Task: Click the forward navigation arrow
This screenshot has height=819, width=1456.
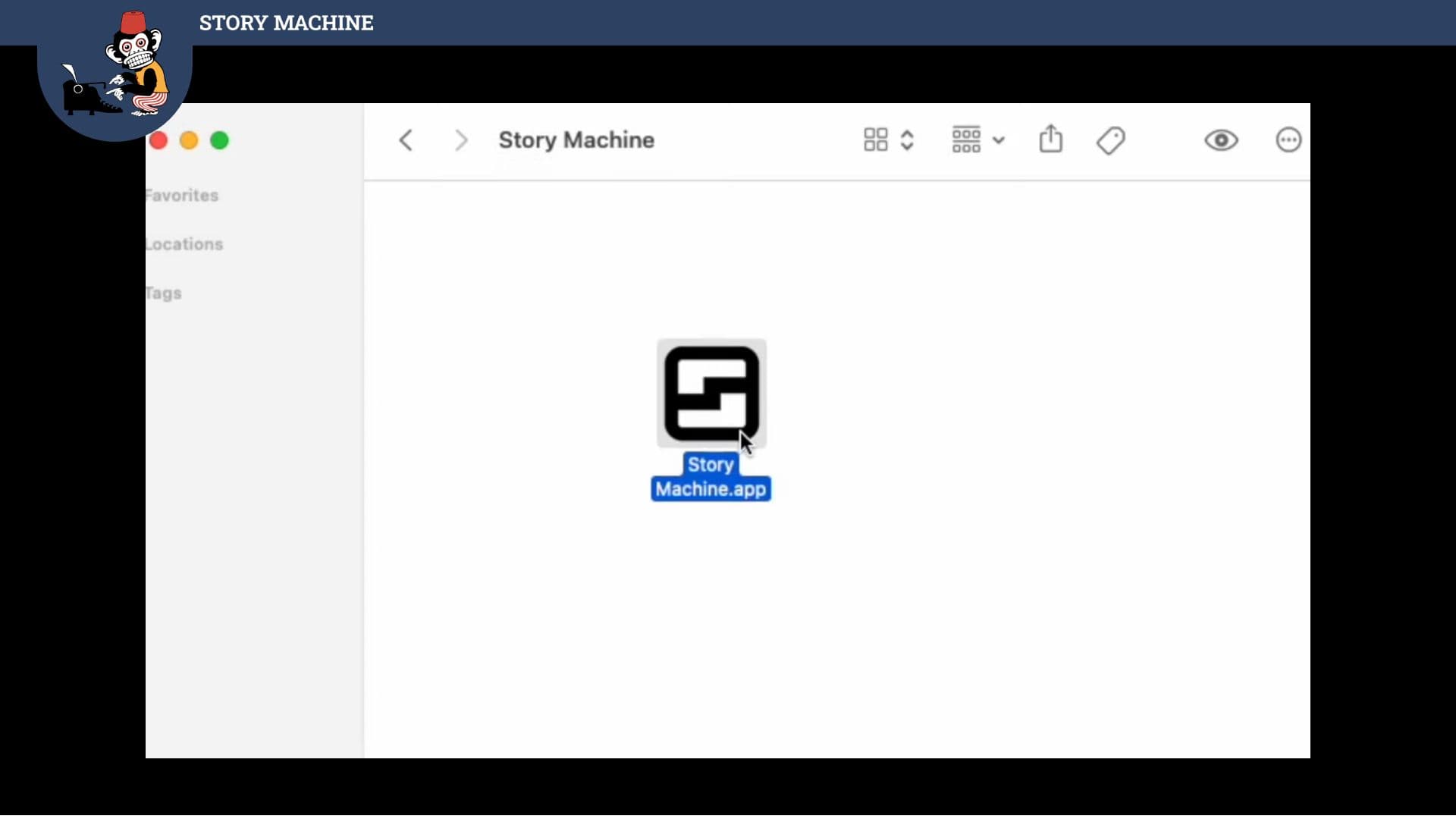Action: tap(460, 140)
